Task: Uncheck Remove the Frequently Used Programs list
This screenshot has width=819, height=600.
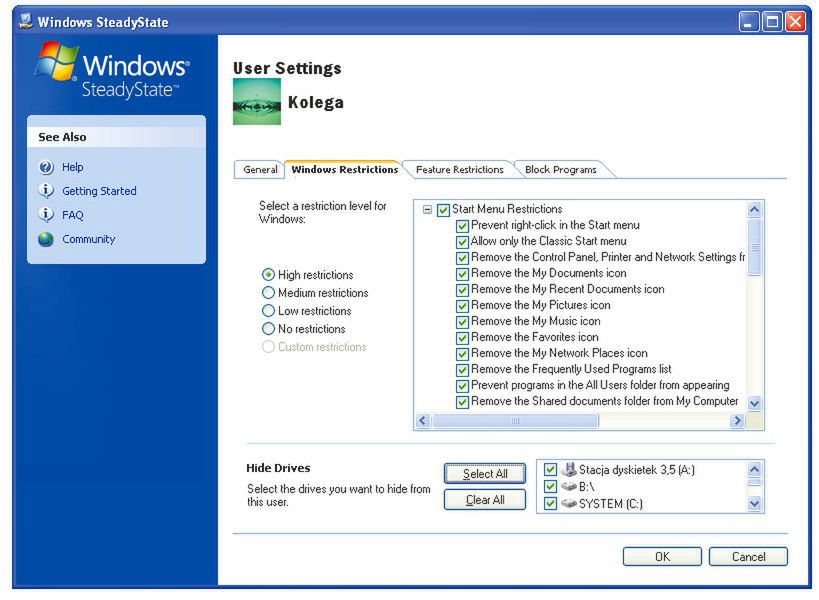Action: coord(462,370)
